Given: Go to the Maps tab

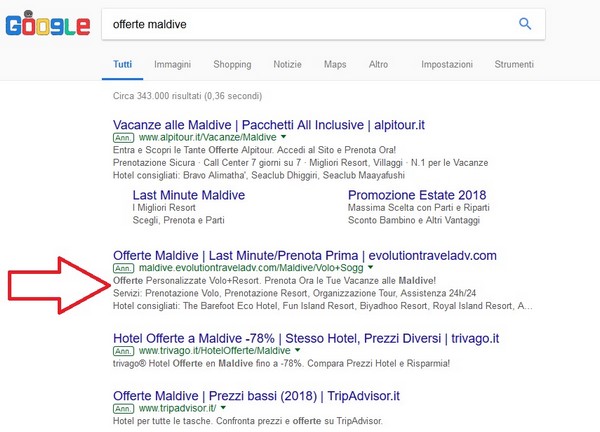Looking at the screenshot, I should click(335, 64).
